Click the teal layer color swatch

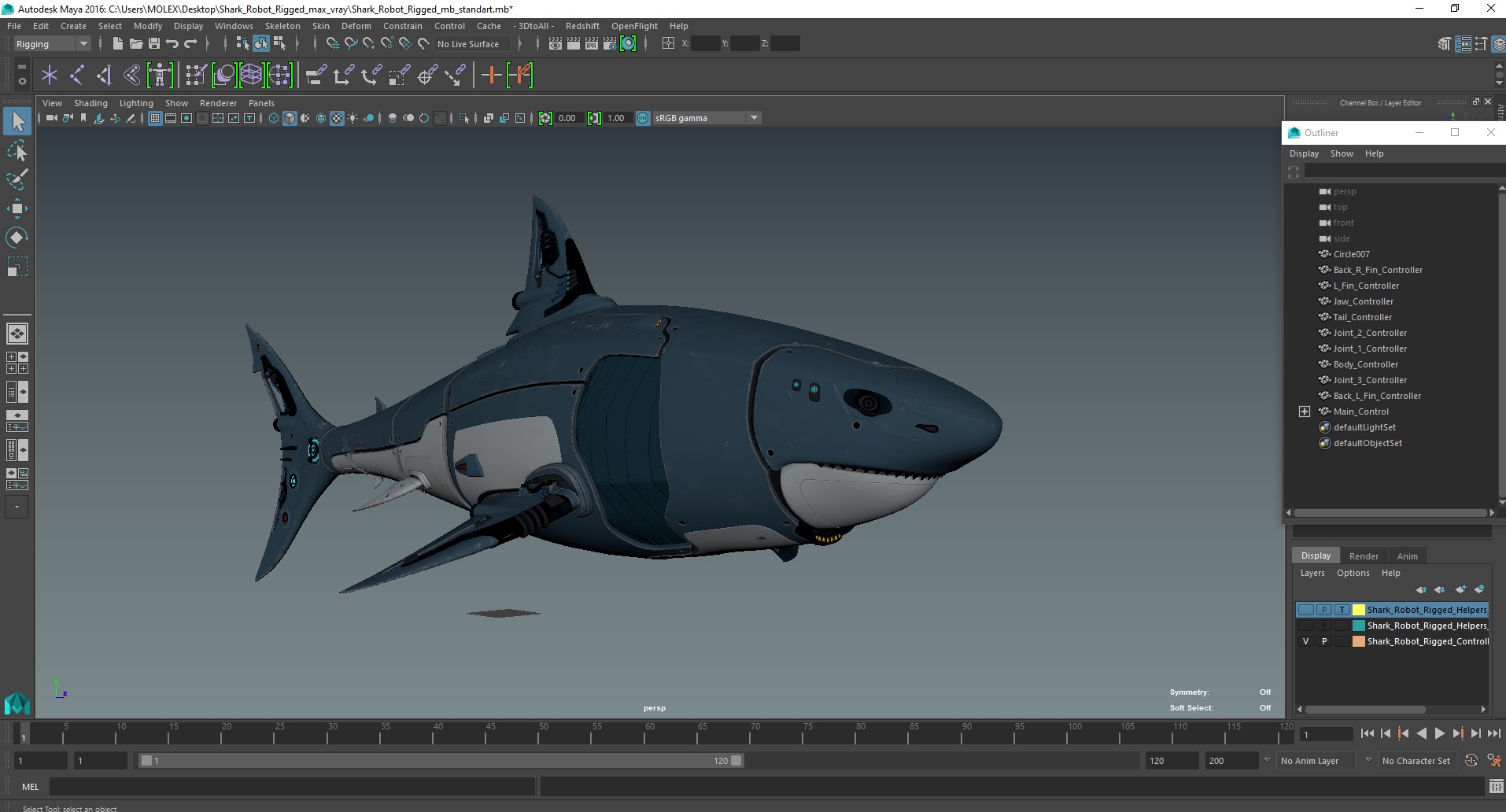click(x=1359, y=626)
